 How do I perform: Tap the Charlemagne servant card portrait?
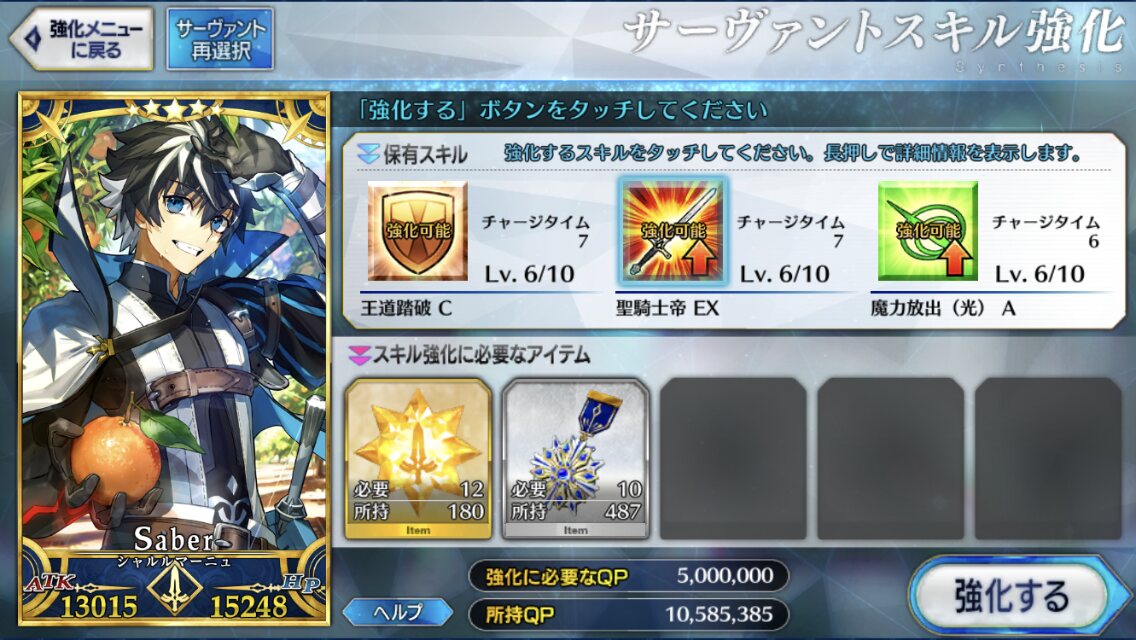pos(174,358)
